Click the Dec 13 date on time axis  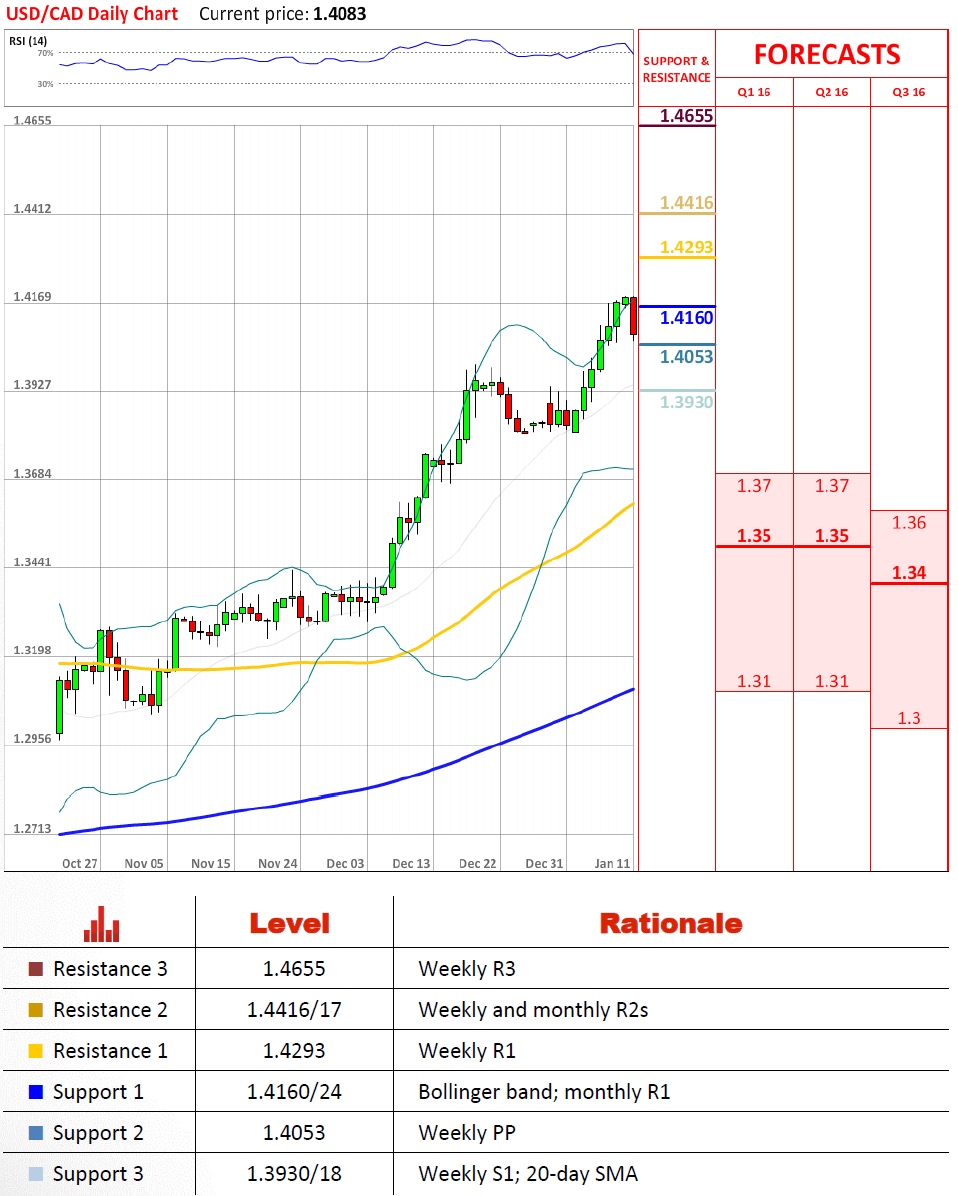coord(411,863)
